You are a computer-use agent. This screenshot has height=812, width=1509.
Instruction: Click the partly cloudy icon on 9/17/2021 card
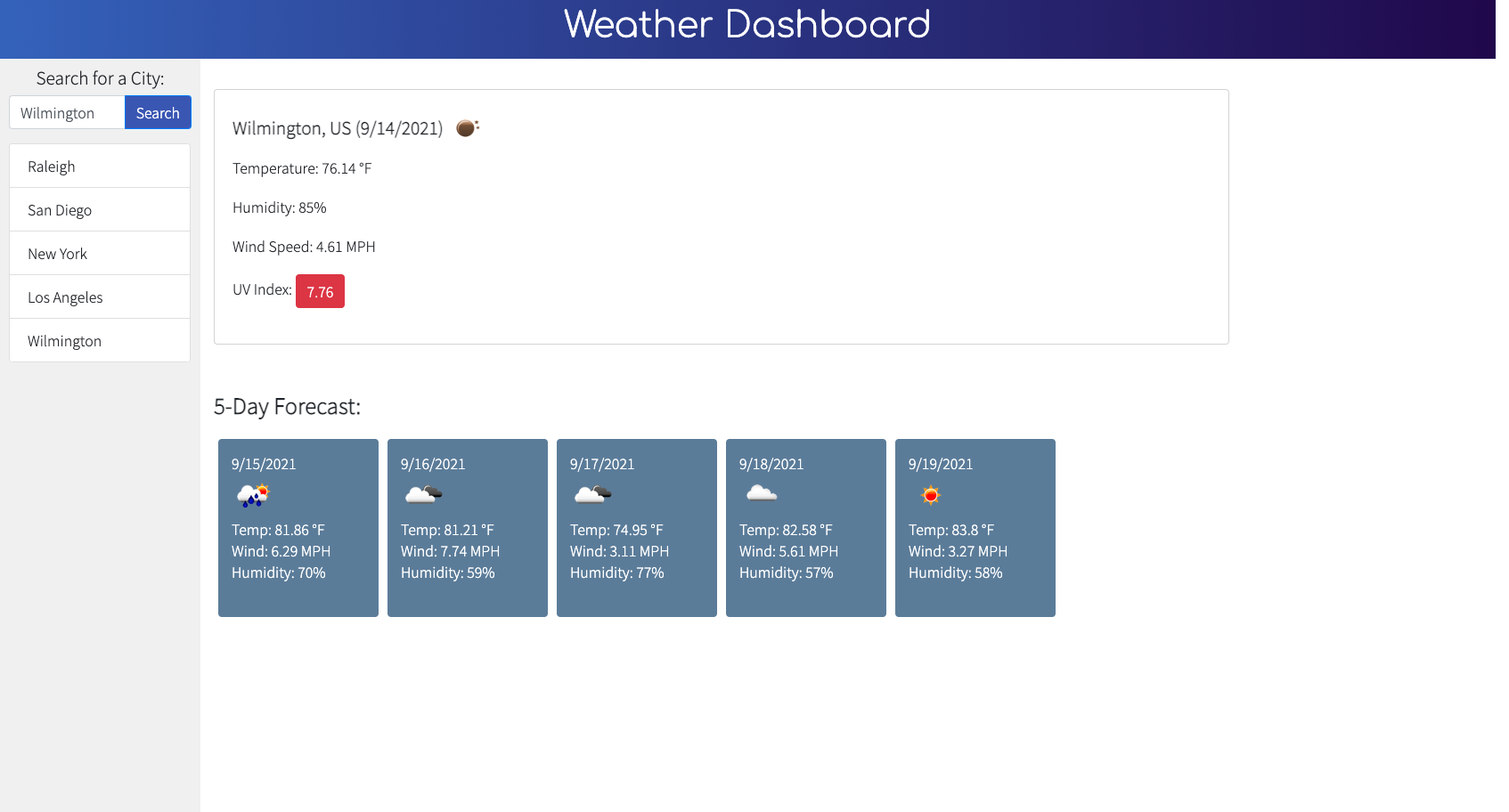coord(591,493)
